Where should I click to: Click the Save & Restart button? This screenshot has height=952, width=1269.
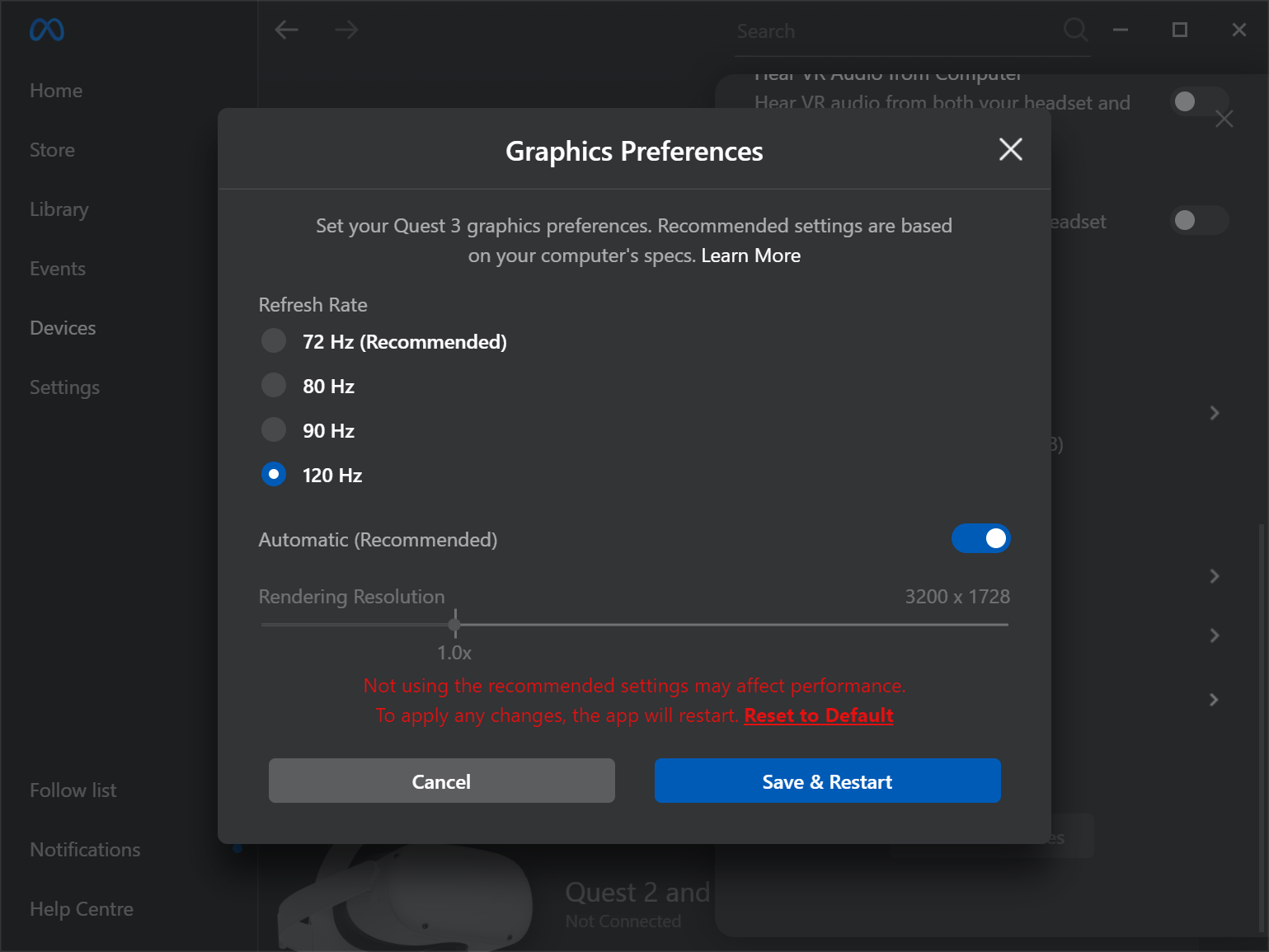point(826,781)
